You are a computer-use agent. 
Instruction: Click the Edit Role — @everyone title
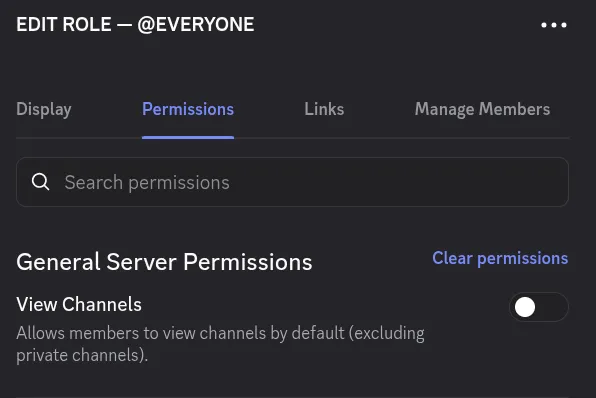pyautogui.click(x=135, y=25)
